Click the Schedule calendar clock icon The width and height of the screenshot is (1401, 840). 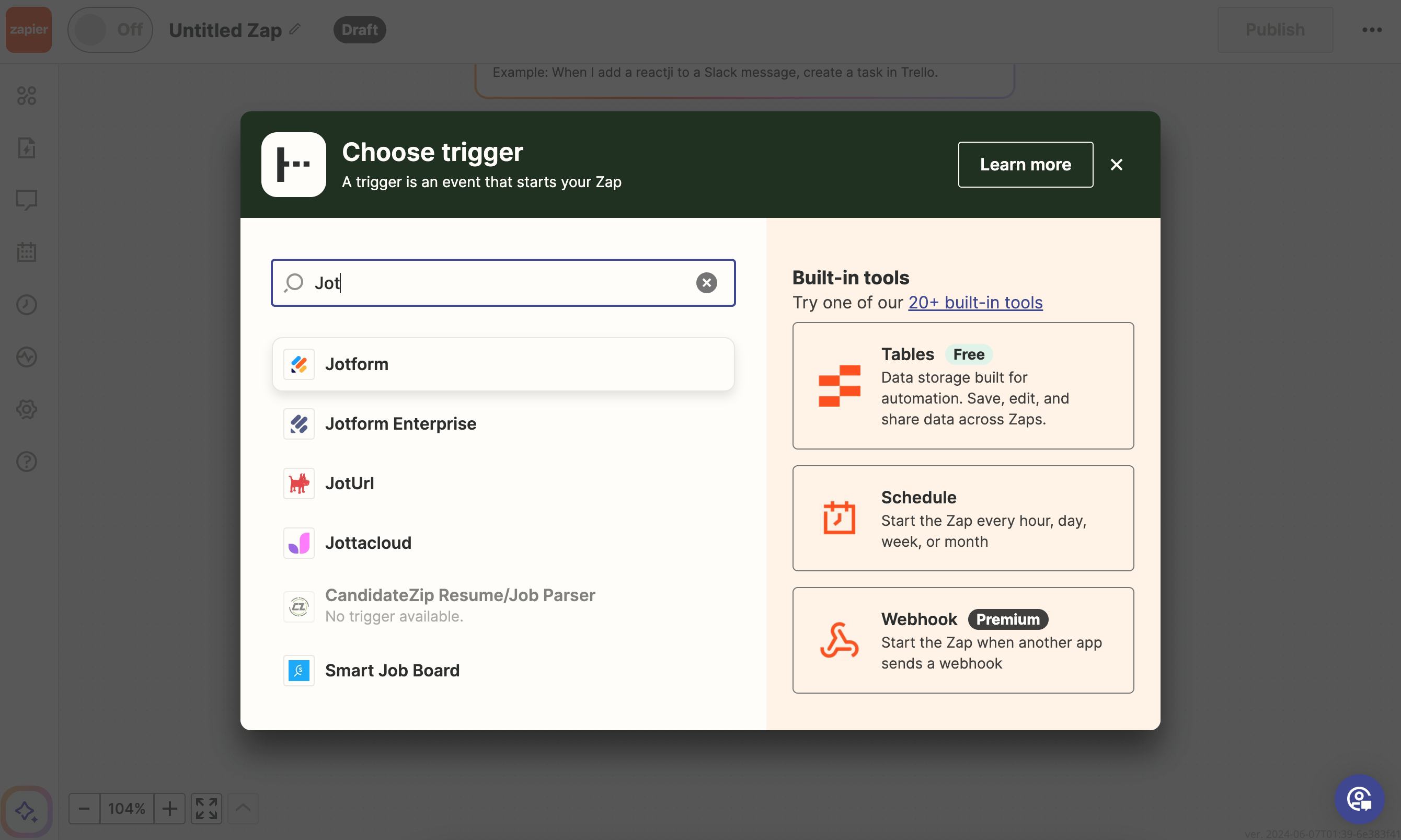click(839, 517)
